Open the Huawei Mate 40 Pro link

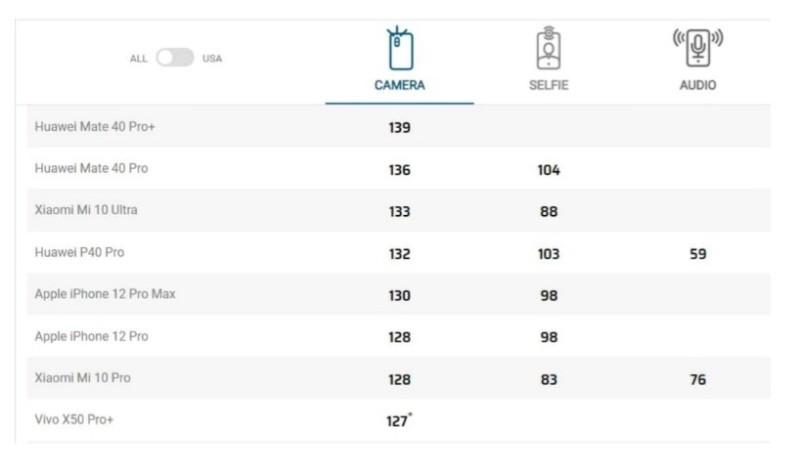(x=91, y=169)
